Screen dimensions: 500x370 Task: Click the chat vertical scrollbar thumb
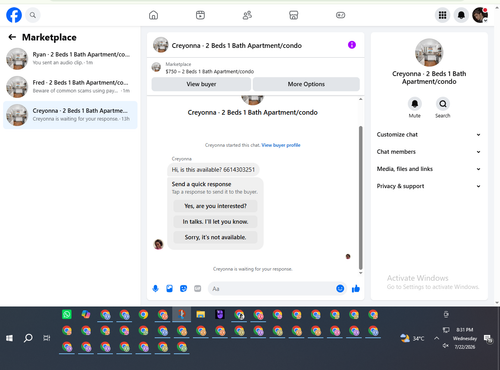[360, 198]
